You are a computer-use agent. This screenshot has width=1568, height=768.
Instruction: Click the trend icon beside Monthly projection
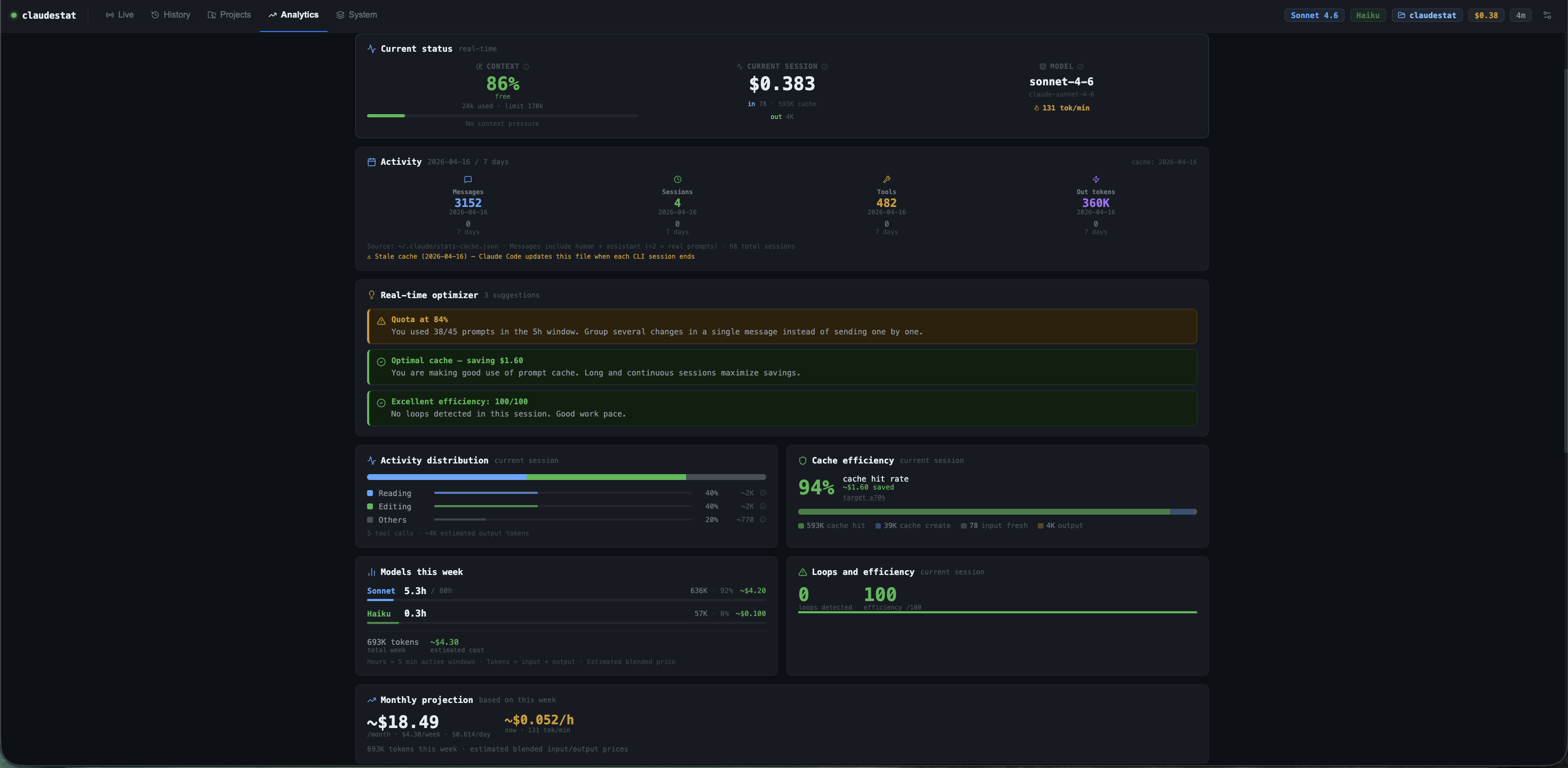point(371,700)
